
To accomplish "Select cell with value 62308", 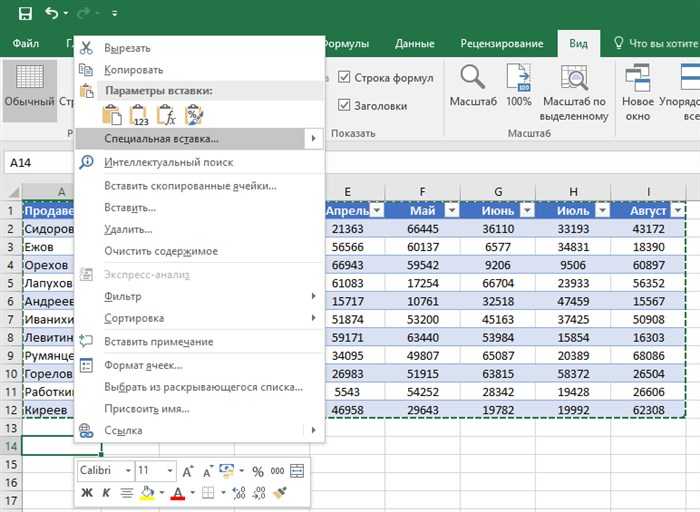I will (x=648, y=410).
